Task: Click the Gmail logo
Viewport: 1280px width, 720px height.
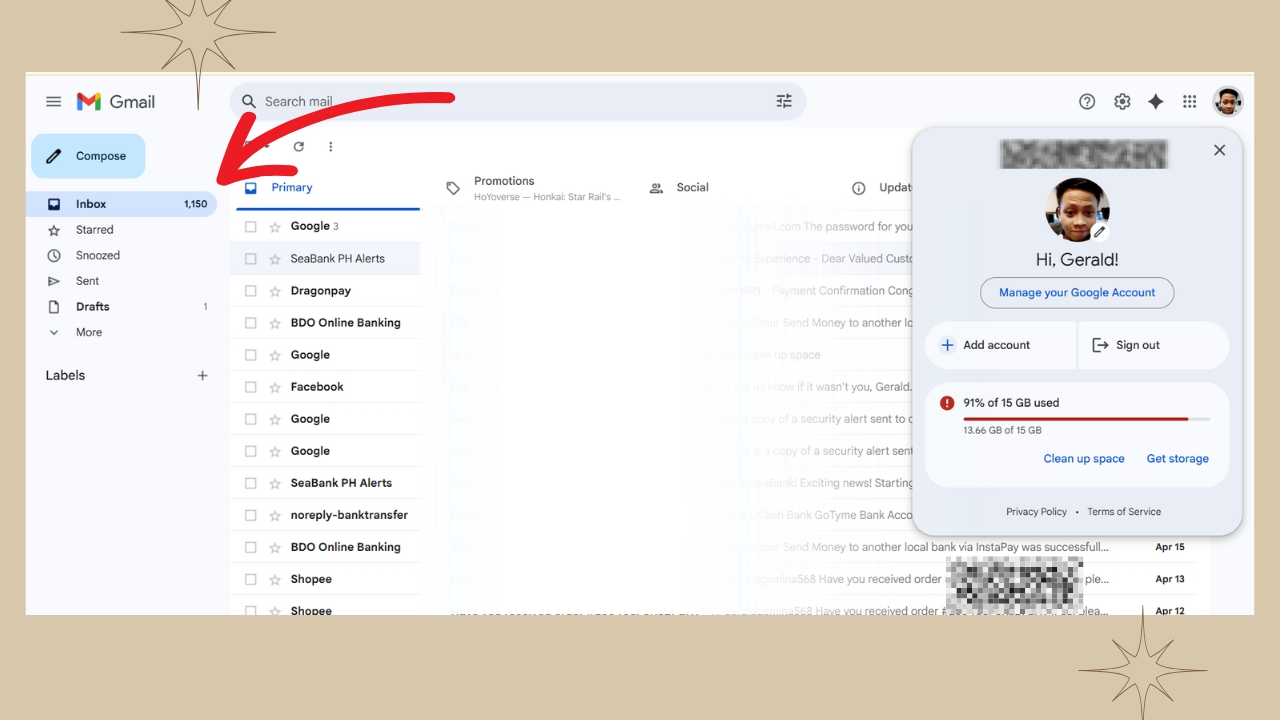Action: click(x=116, y=102)
